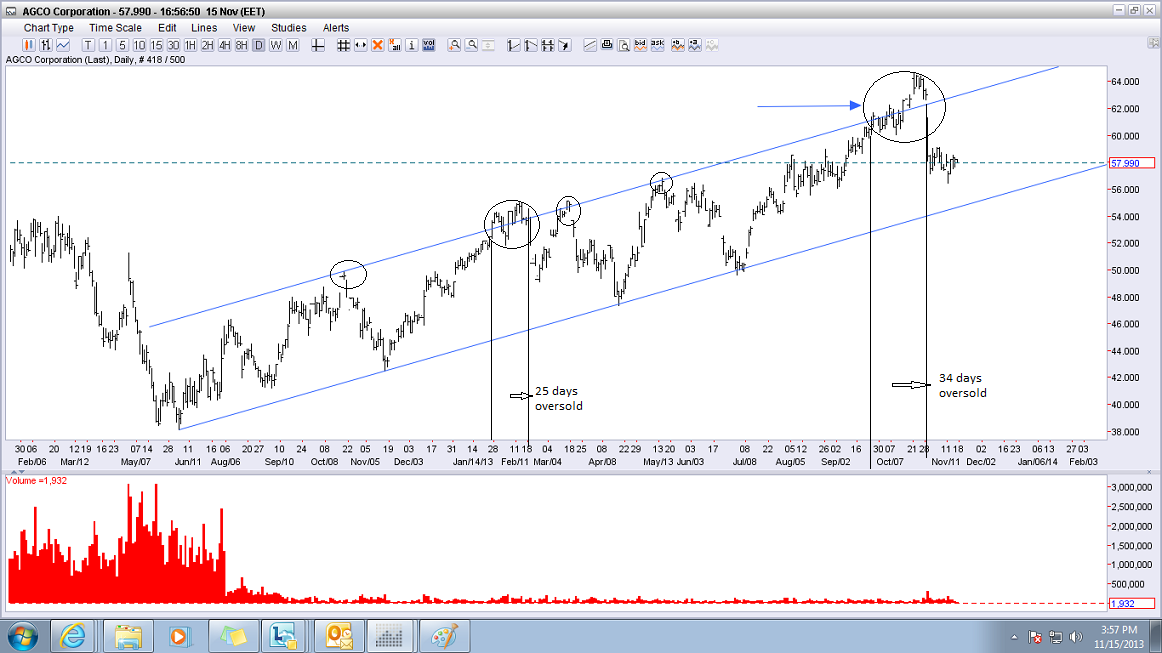
Task: Open Outlook from the taskbar
Action: pos(339,636)
